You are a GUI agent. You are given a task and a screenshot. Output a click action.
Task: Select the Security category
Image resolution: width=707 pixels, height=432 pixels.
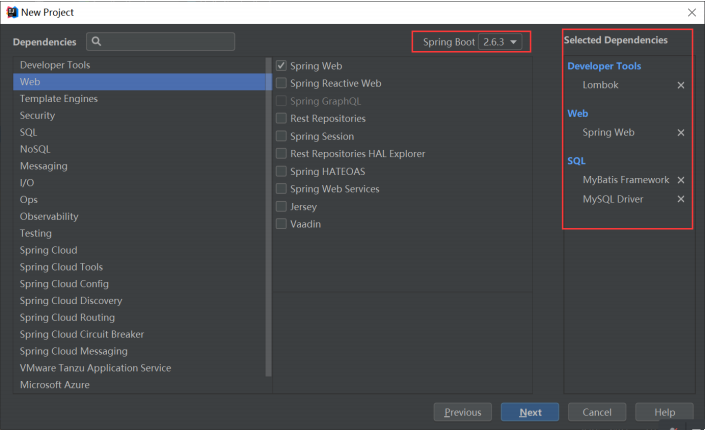(x=140, y=115)
